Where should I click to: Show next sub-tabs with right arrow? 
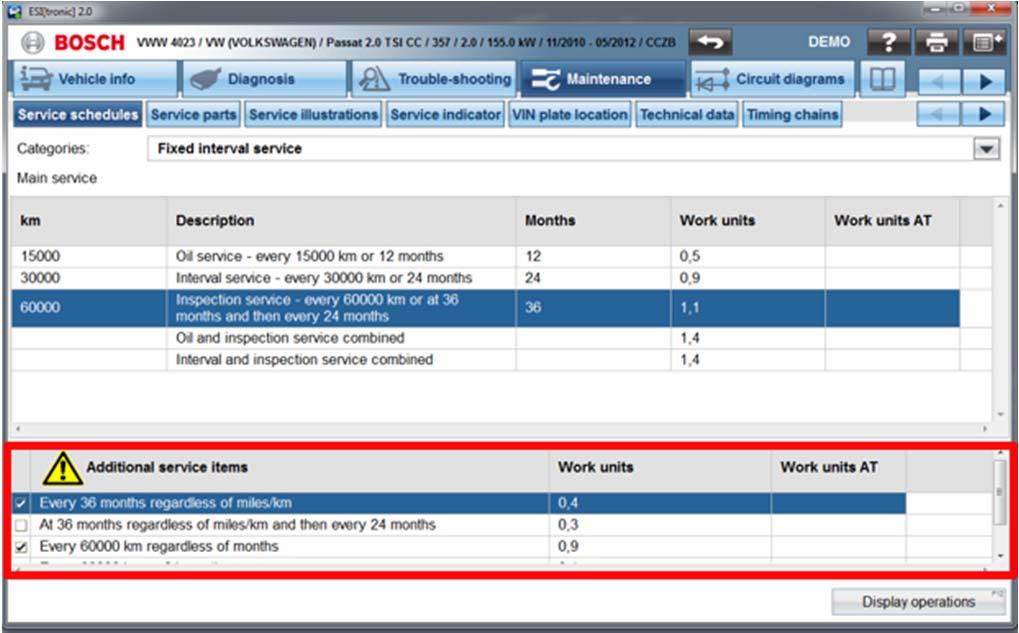point(985,114)
